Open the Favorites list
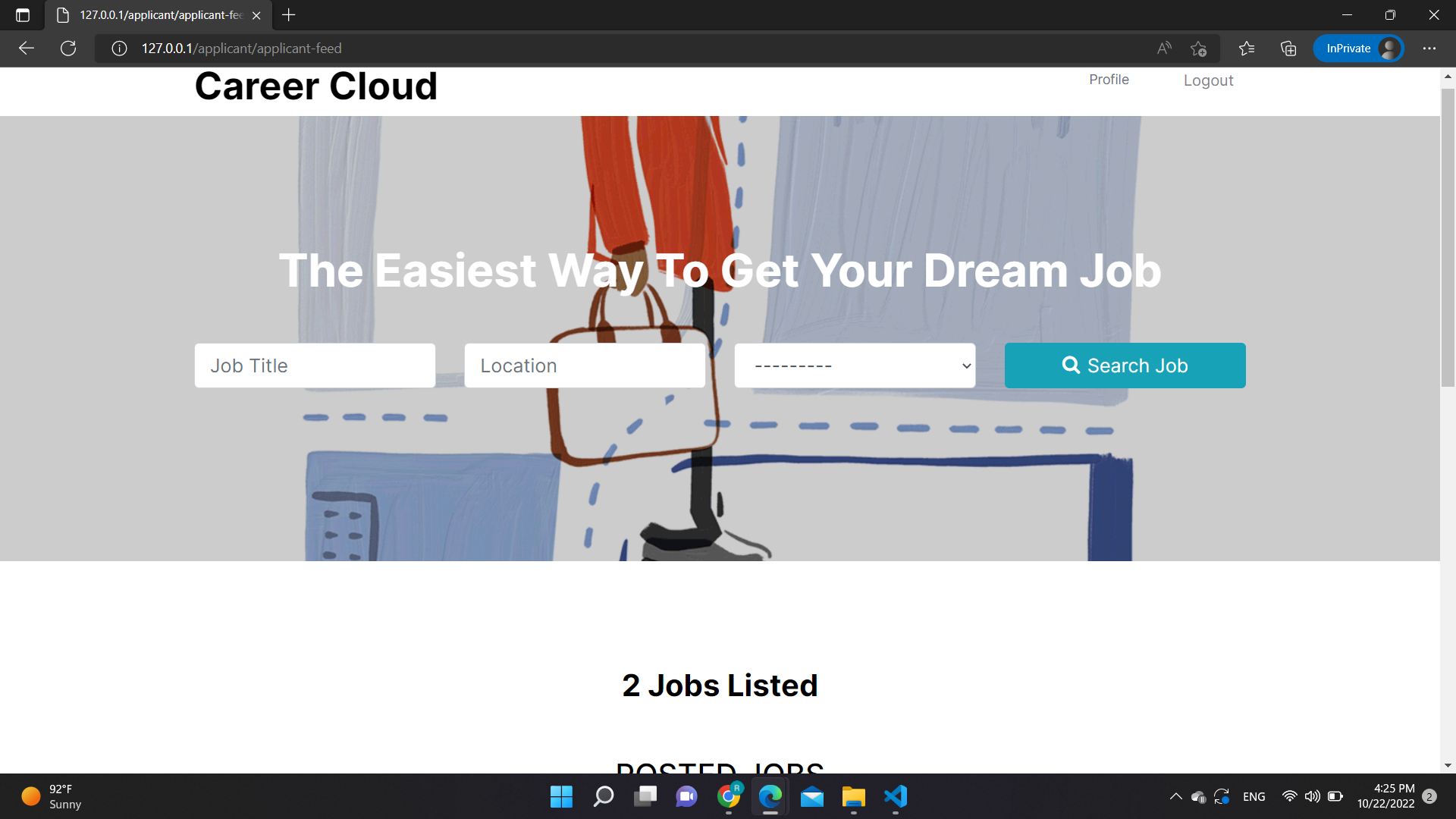1456x819 pixels. [1246, 48]
